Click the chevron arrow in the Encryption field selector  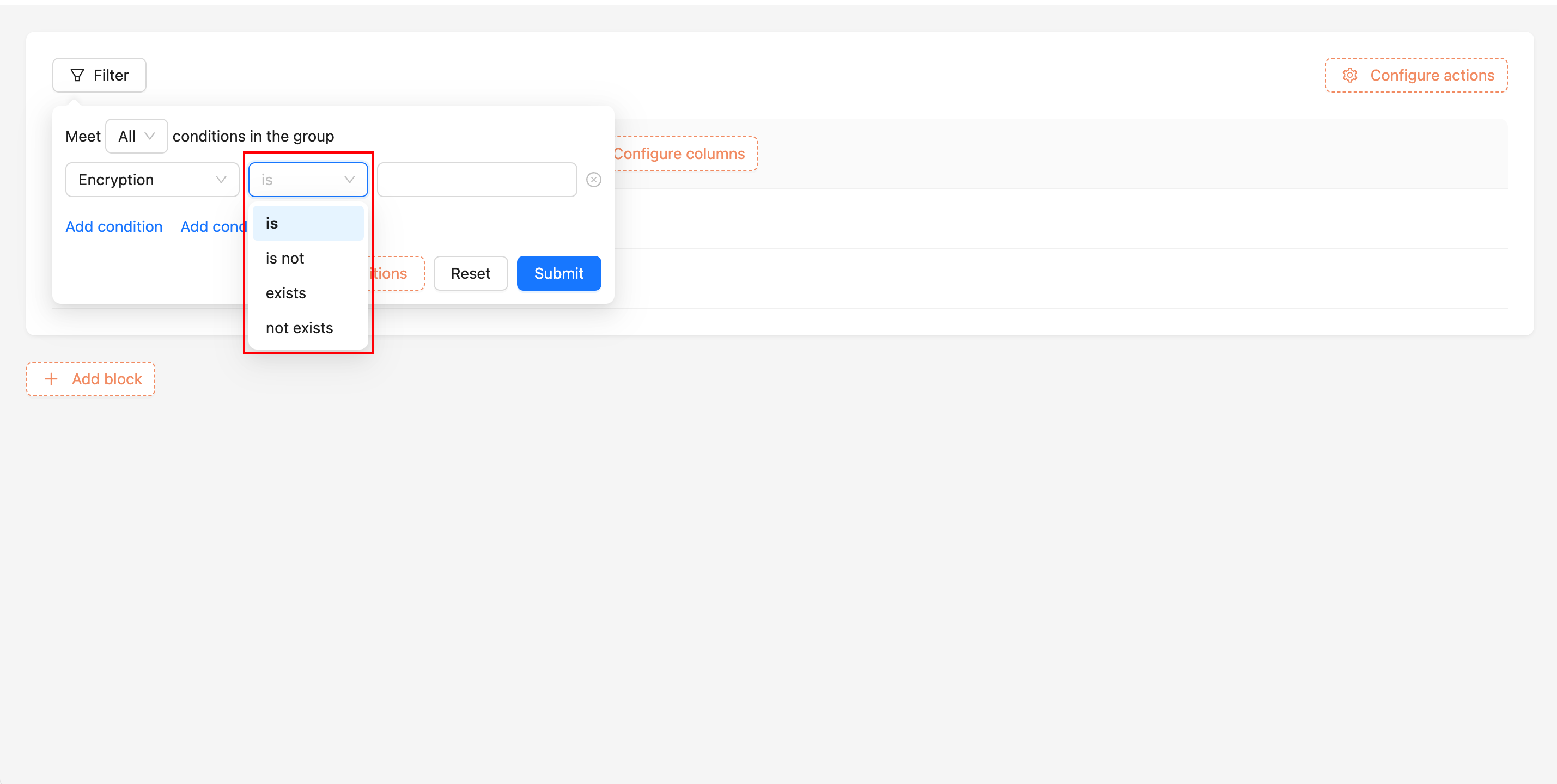point(221,179)
